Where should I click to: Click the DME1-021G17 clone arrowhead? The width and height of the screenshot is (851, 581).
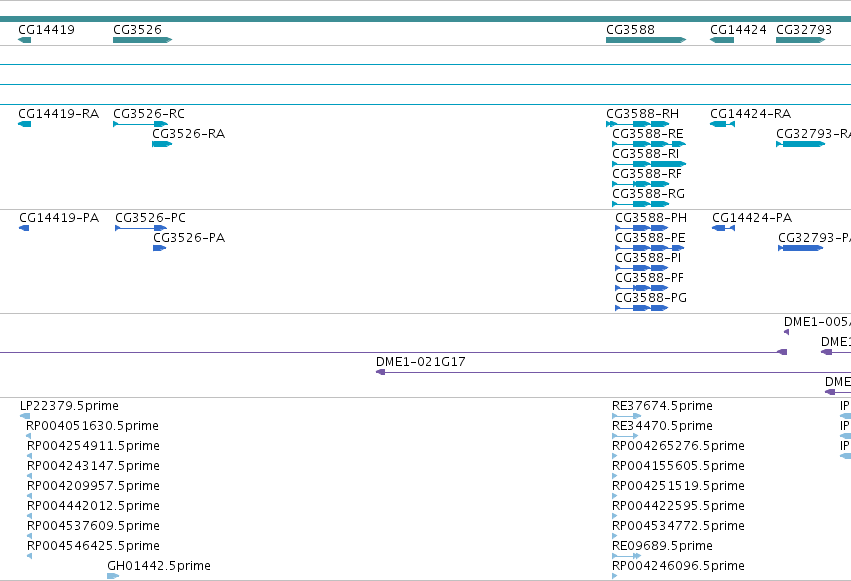pos(380,372)
